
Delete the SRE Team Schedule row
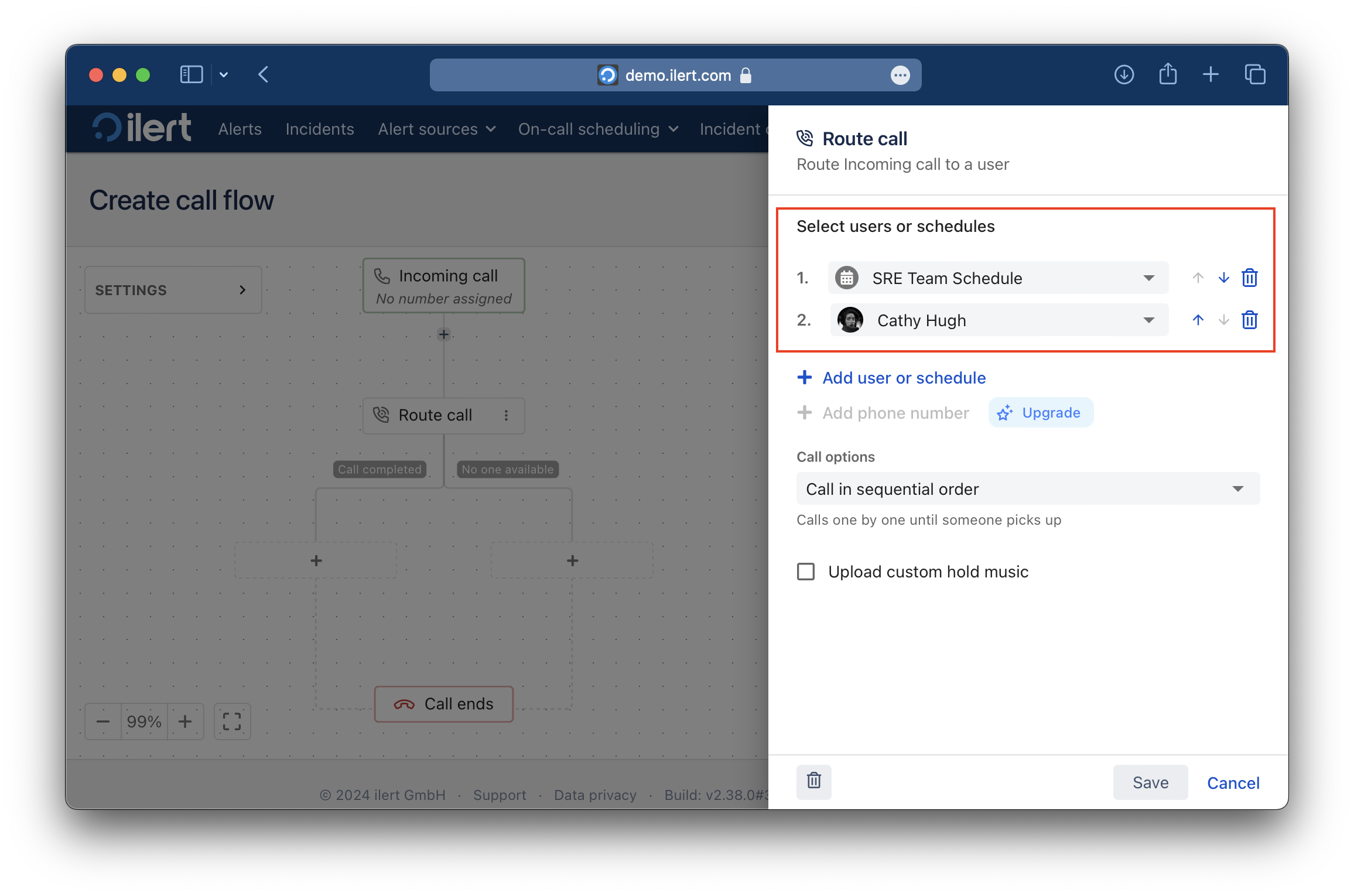tap(1249, 278)
